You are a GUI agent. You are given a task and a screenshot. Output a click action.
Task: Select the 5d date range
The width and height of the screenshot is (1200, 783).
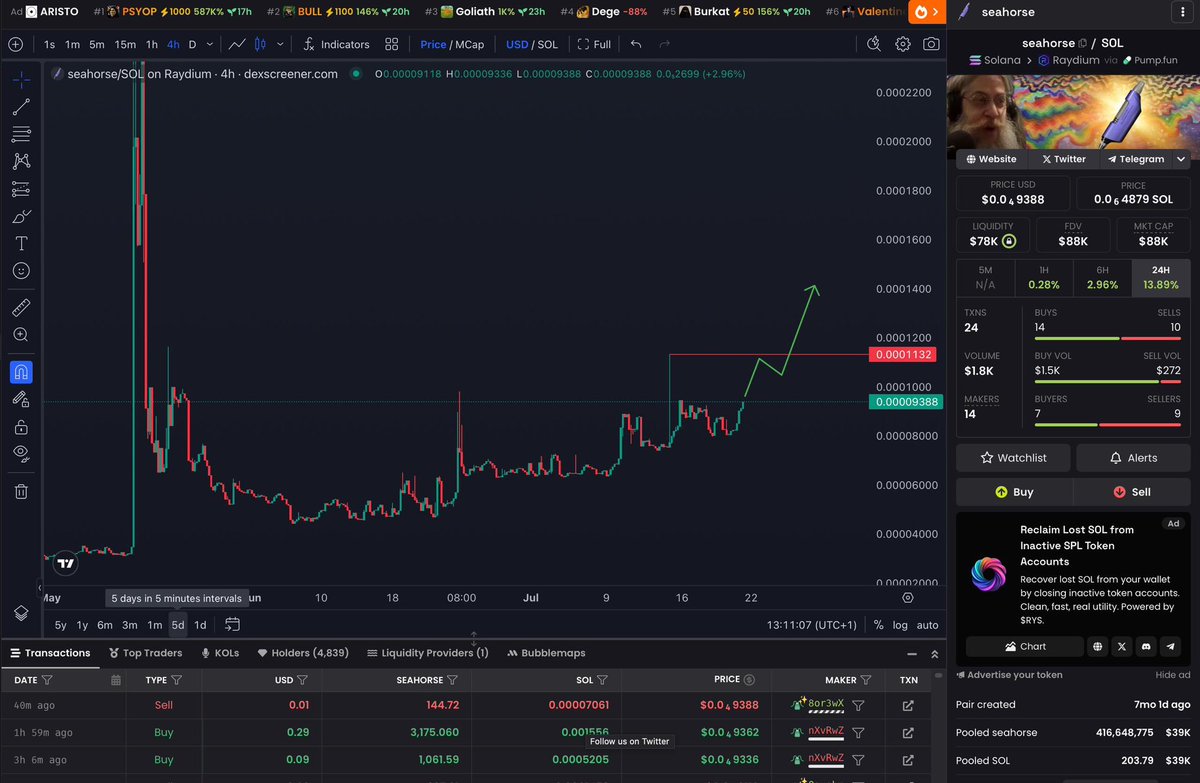177,625
